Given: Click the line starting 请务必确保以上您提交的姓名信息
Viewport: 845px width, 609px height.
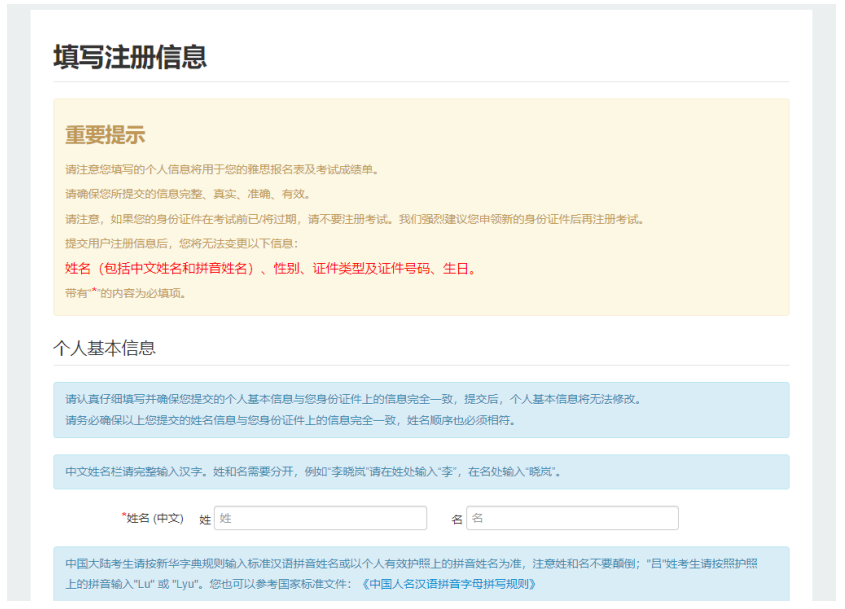Looking at the screenshot, I should point(290,420).
